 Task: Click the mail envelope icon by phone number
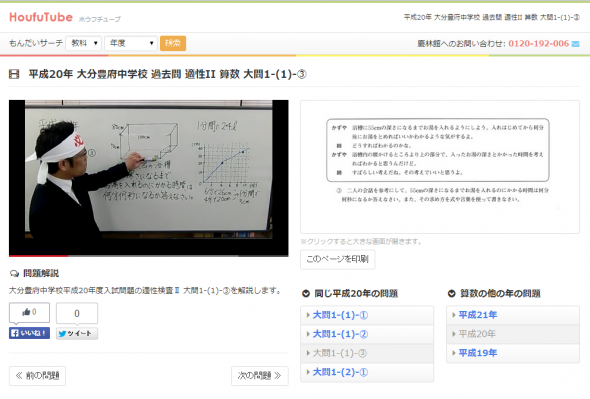coord(575,44)
